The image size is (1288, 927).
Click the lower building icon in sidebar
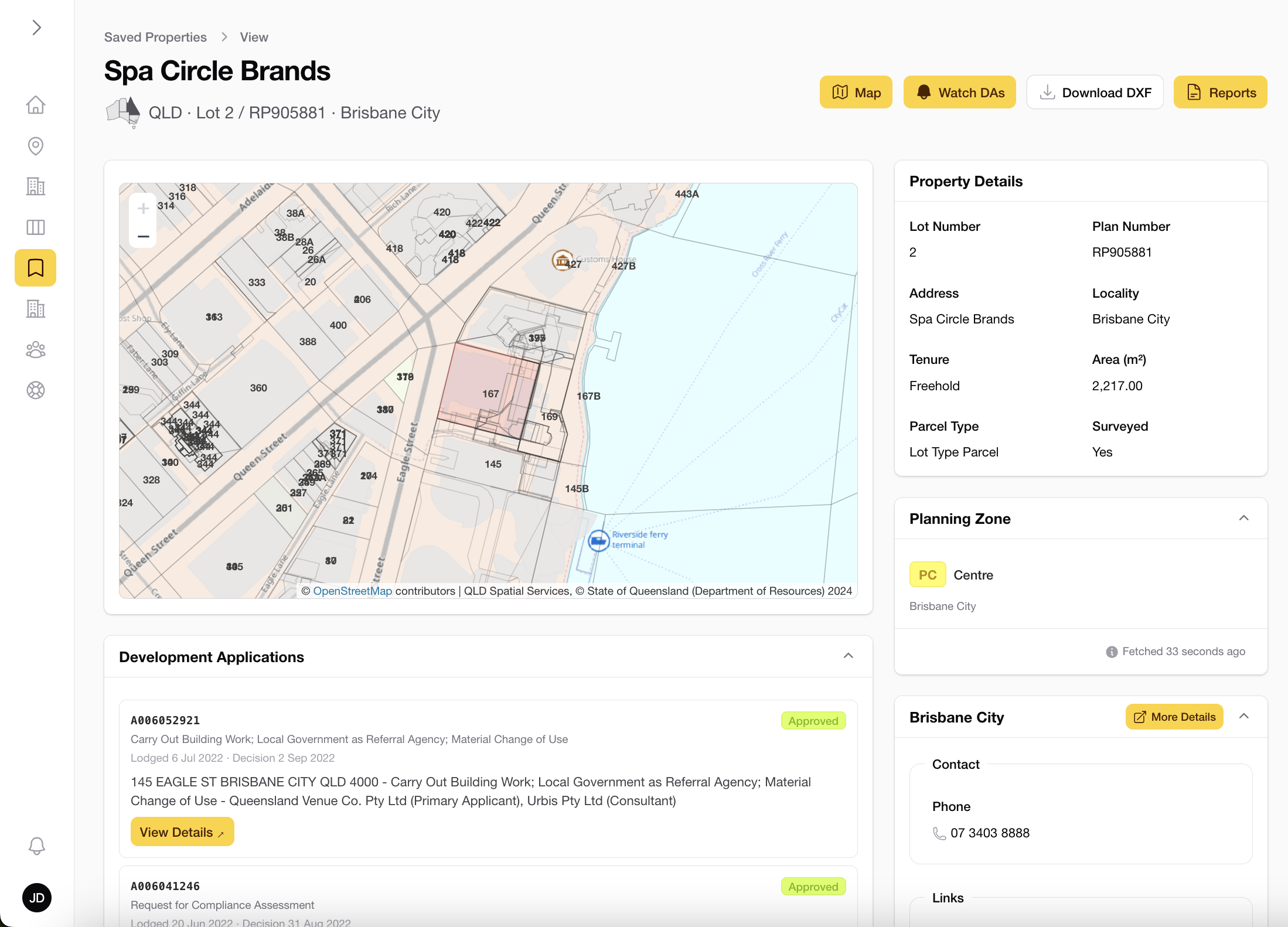click(36, 308)
